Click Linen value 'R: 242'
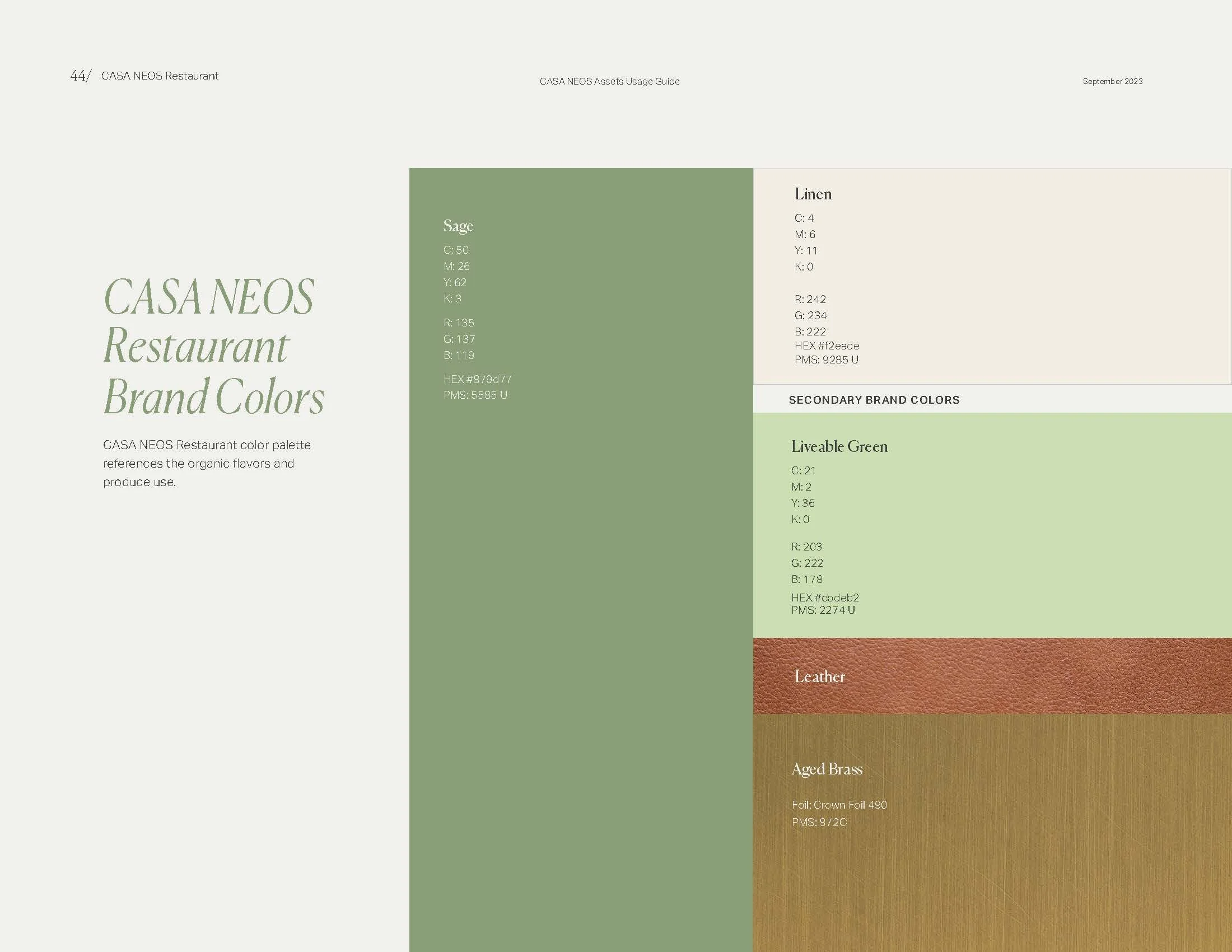 [810, 300]
